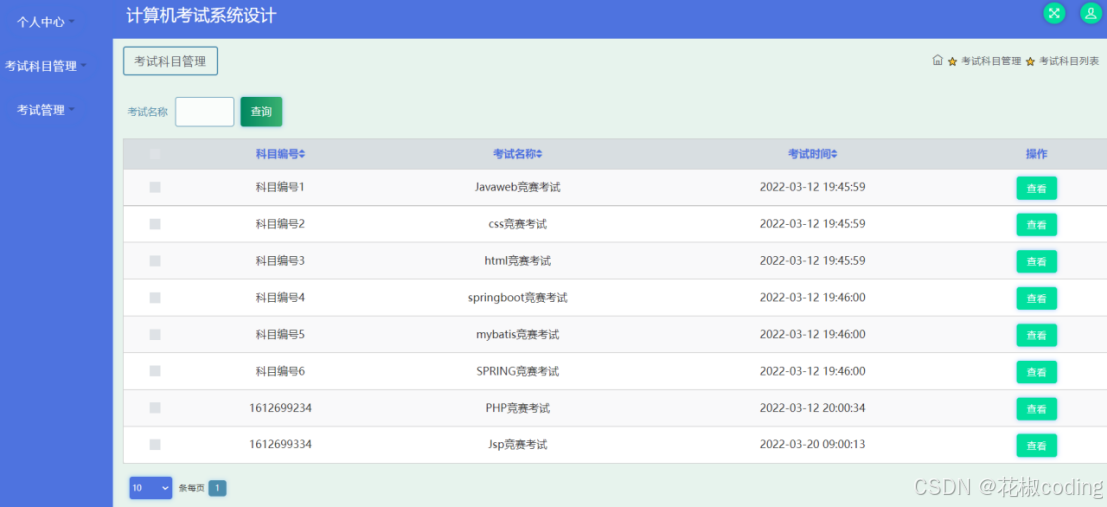Click the html竞赛考试 name cell
Image resolution: width=1107 pixels, height=507 pixels.
click(x=517, y=261)
